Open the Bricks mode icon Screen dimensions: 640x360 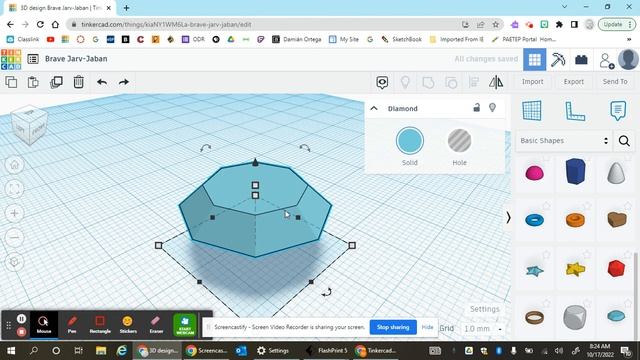(581, 60)
